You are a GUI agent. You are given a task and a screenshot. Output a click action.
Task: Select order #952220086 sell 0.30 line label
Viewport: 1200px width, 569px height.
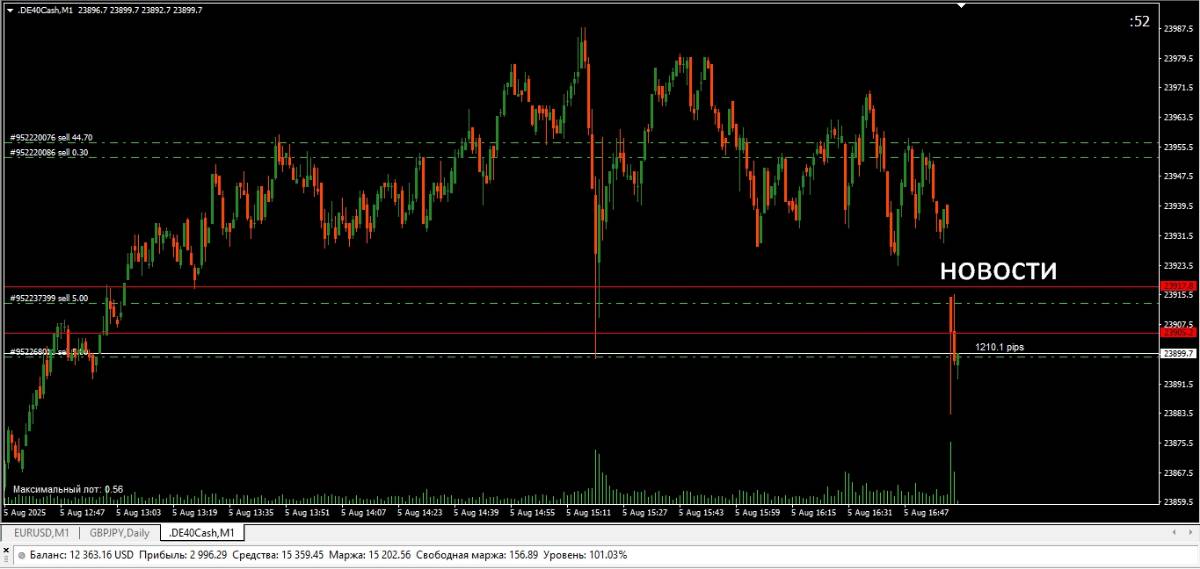[x=49, y=152]
